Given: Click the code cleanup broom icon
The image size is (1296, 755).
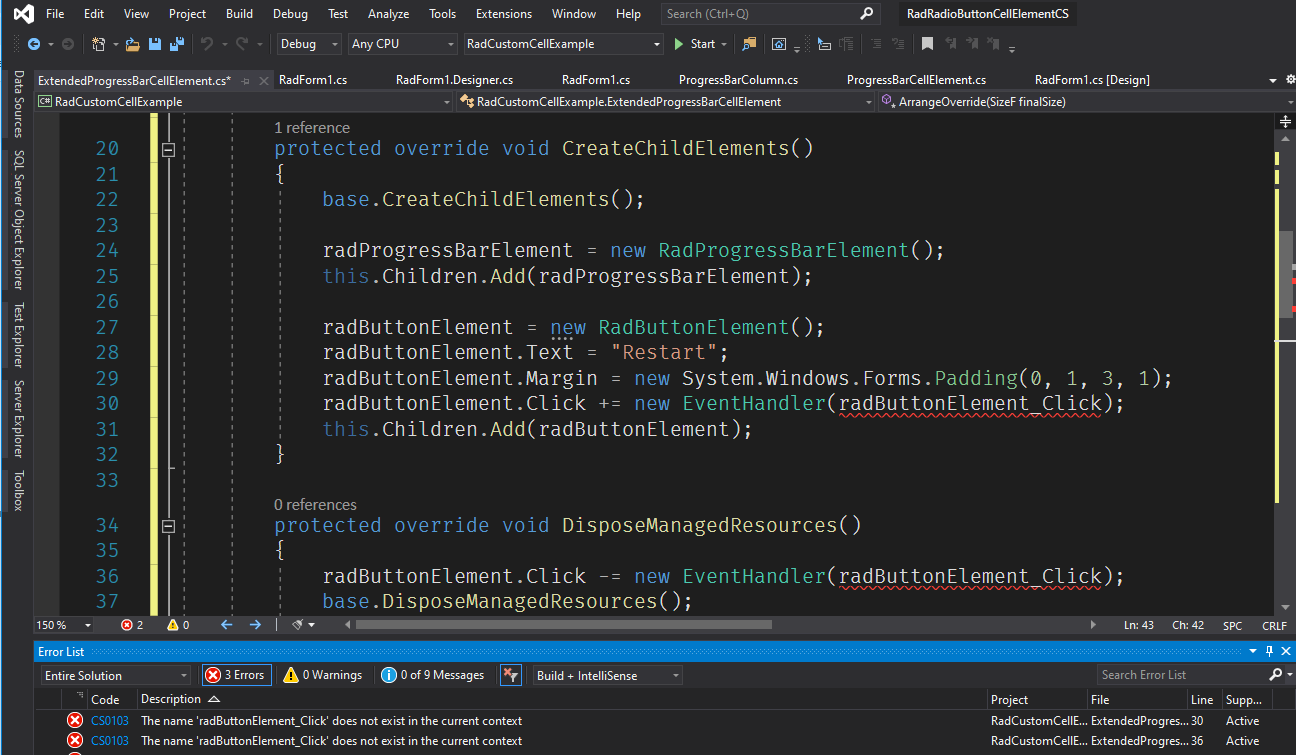Looking at the screenshot, I should (297, 625).
